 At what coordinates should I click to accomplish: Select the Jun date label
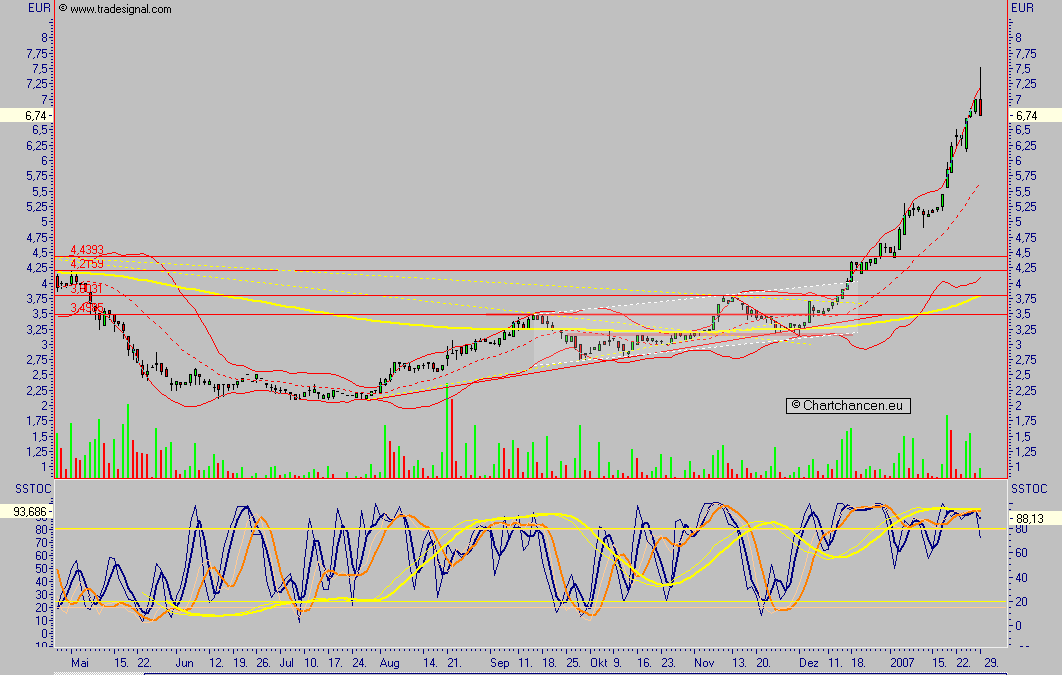coord(184,663)
